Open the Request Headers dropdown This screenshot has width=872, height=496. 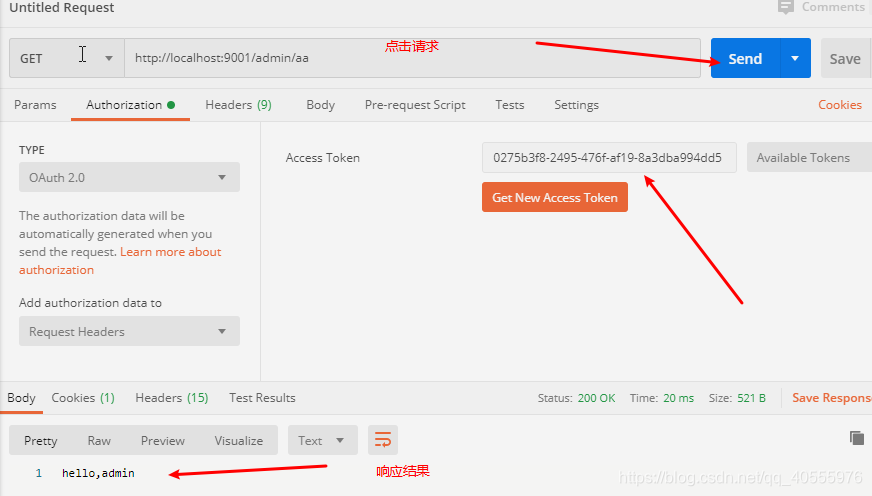(129, 331)
